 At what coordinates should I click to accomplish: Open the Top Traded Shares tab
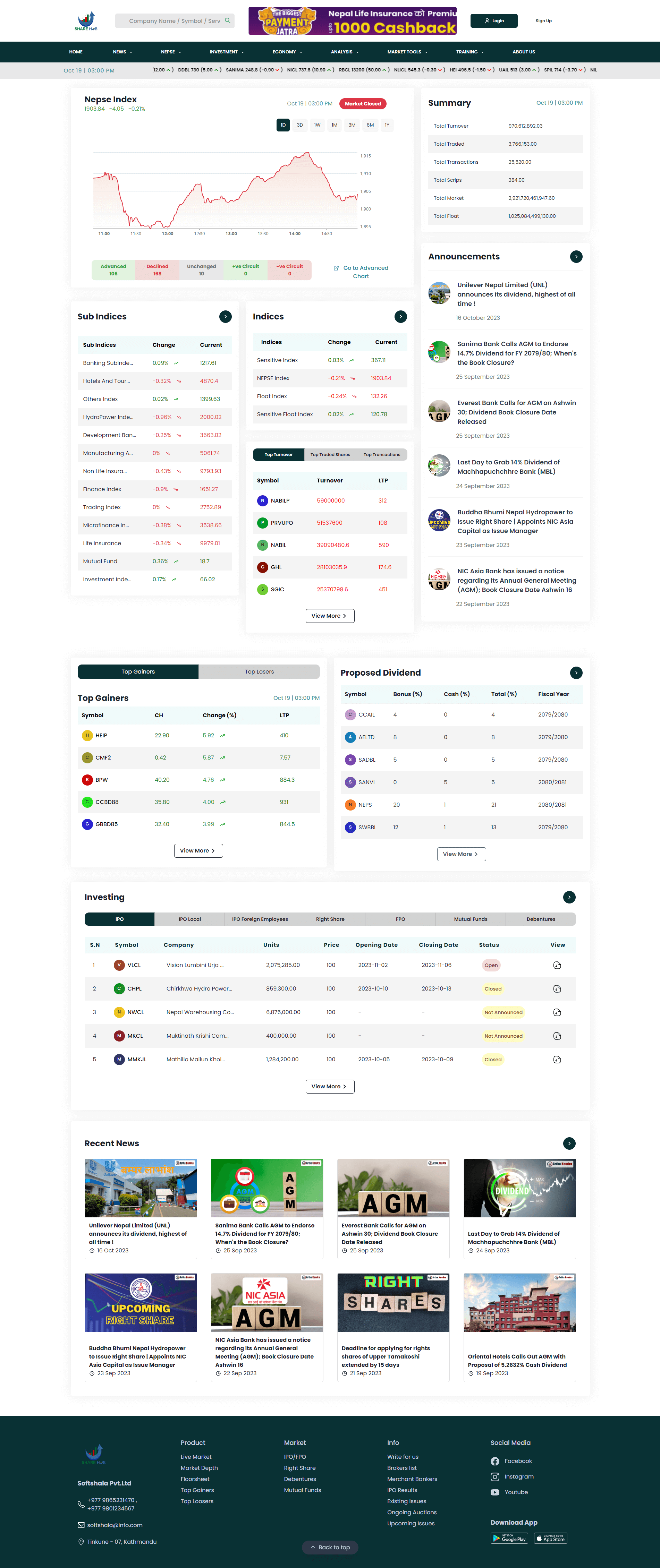pos(330,455)
